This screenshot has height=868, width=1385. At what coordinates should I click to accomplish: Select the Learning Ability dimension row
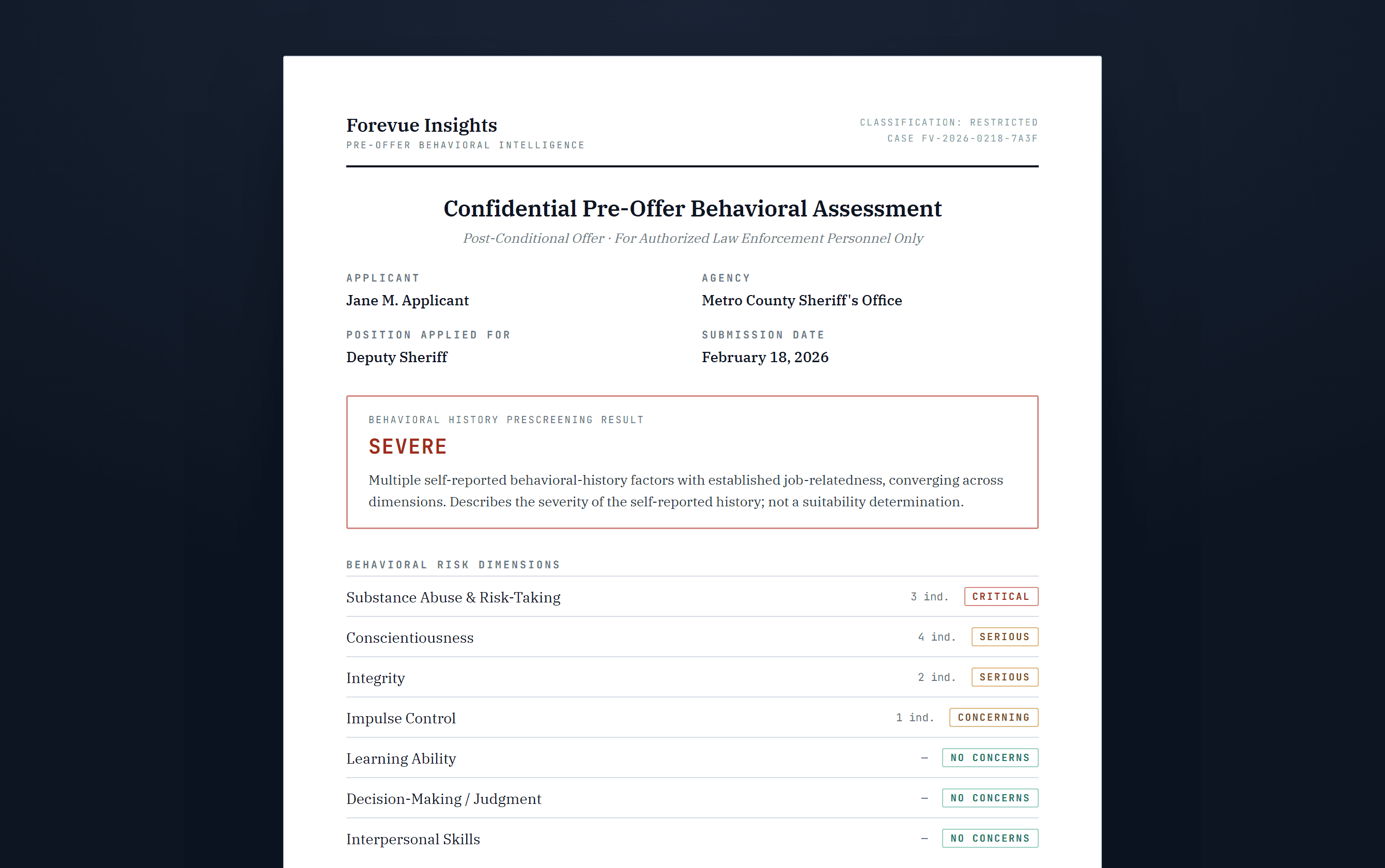coord(692,758)
